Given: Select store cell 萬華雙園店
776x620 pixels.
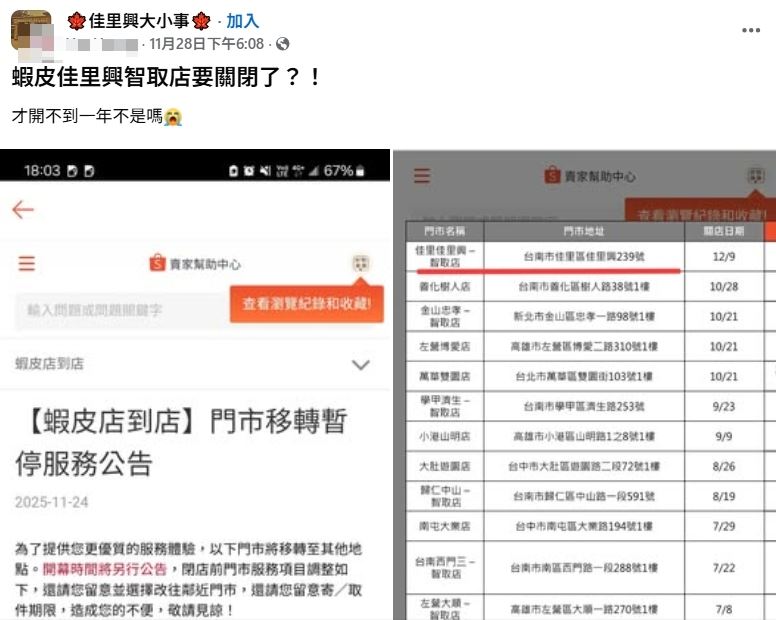Looking at the screenshot, I should click(444, 377).
